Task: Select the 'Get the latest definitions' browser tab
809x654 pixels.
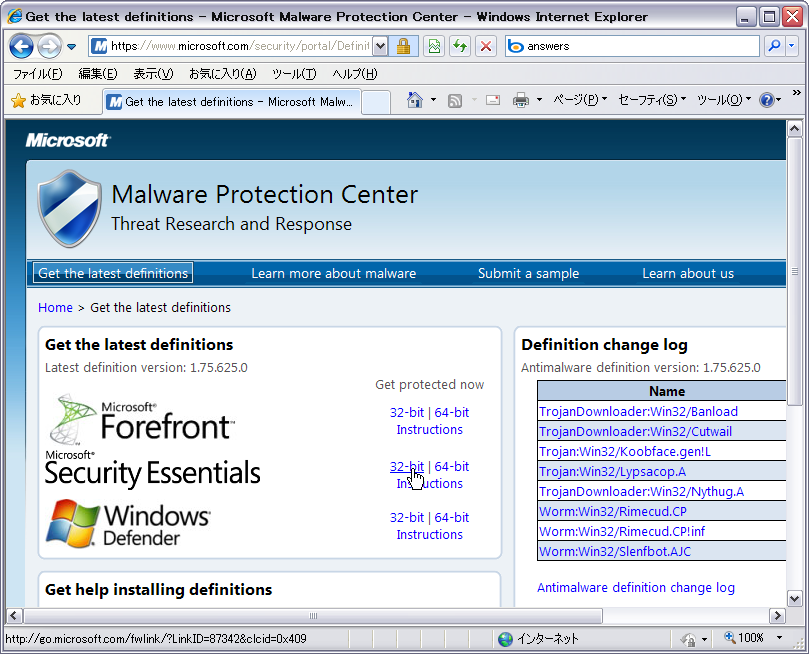Action: pyautogui.click(x=232, y=102)
